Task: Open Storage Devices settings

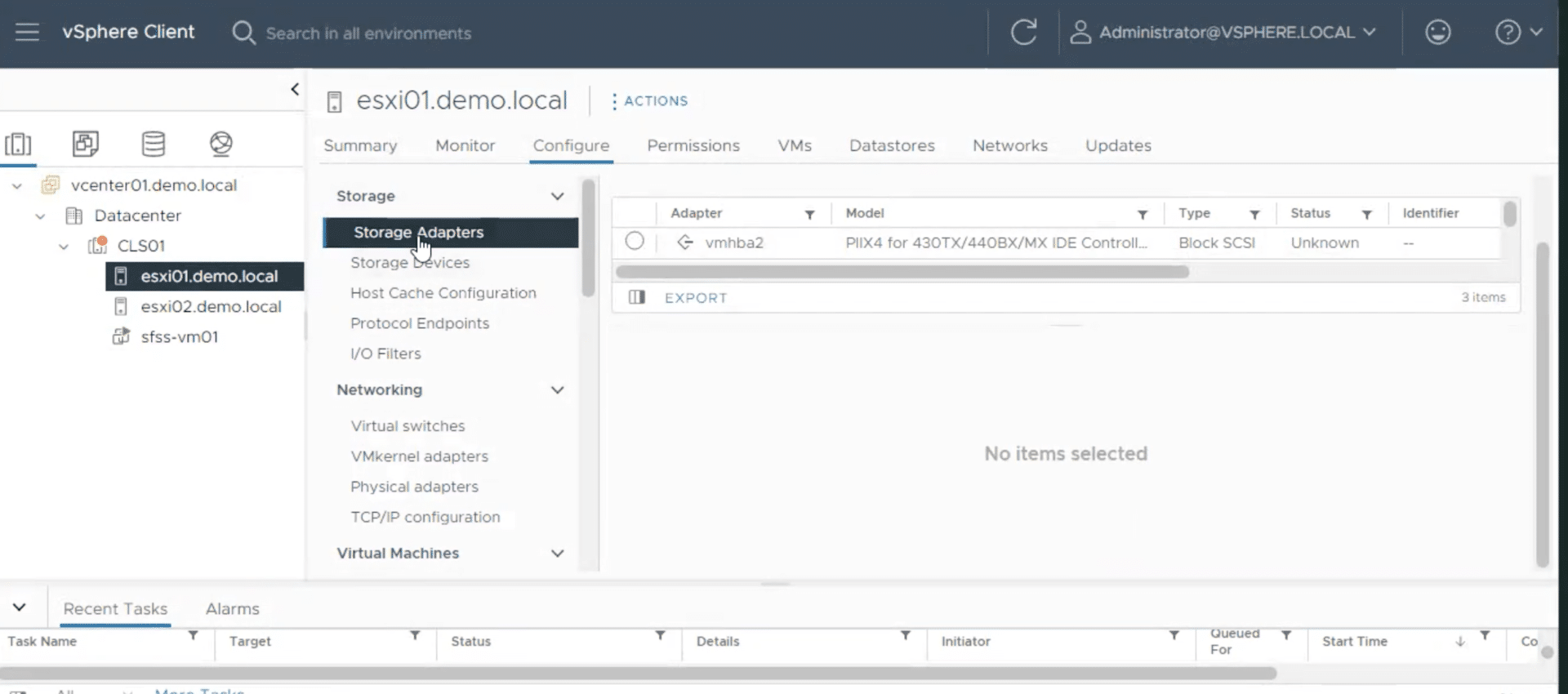Action: [410, 263]
